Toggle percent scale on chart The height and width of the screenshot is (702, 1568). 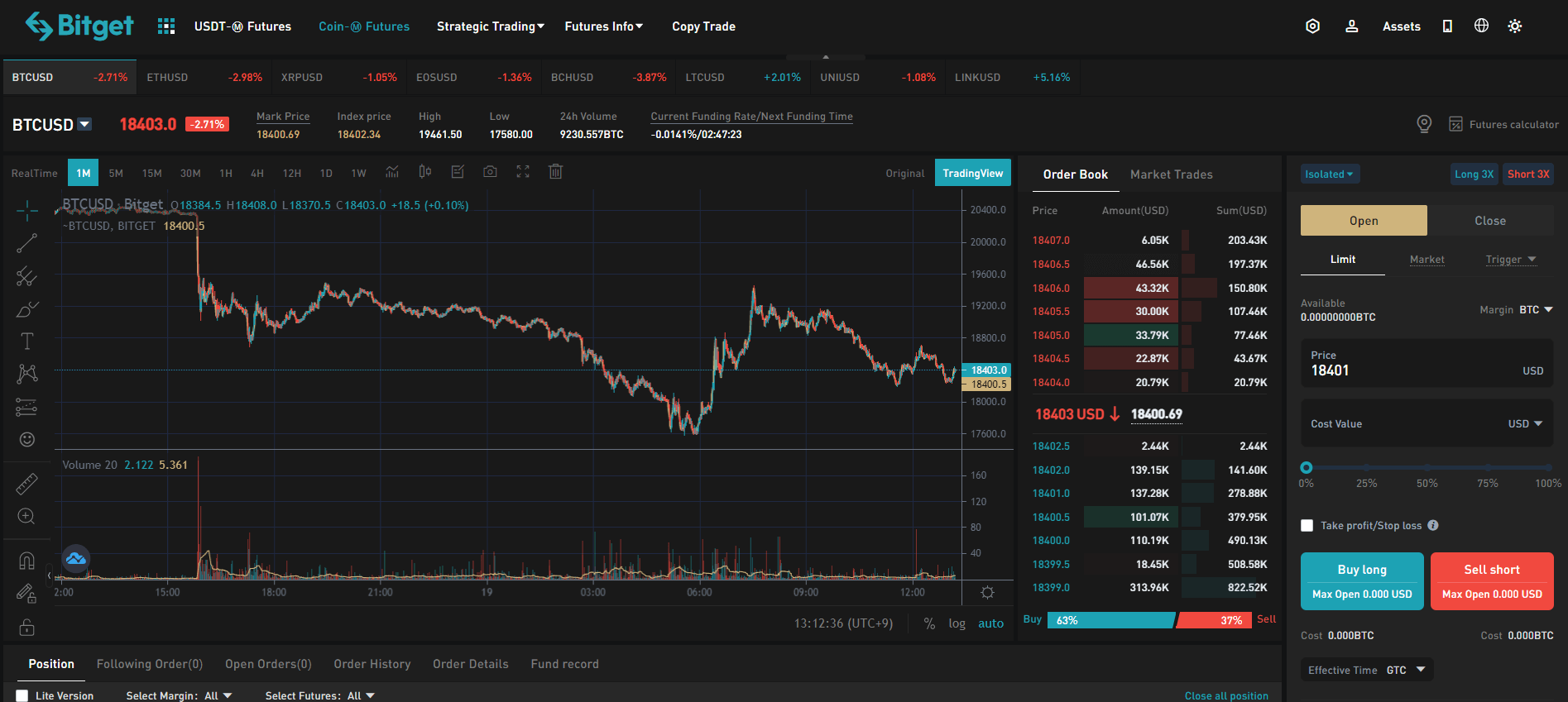(930, 623)
